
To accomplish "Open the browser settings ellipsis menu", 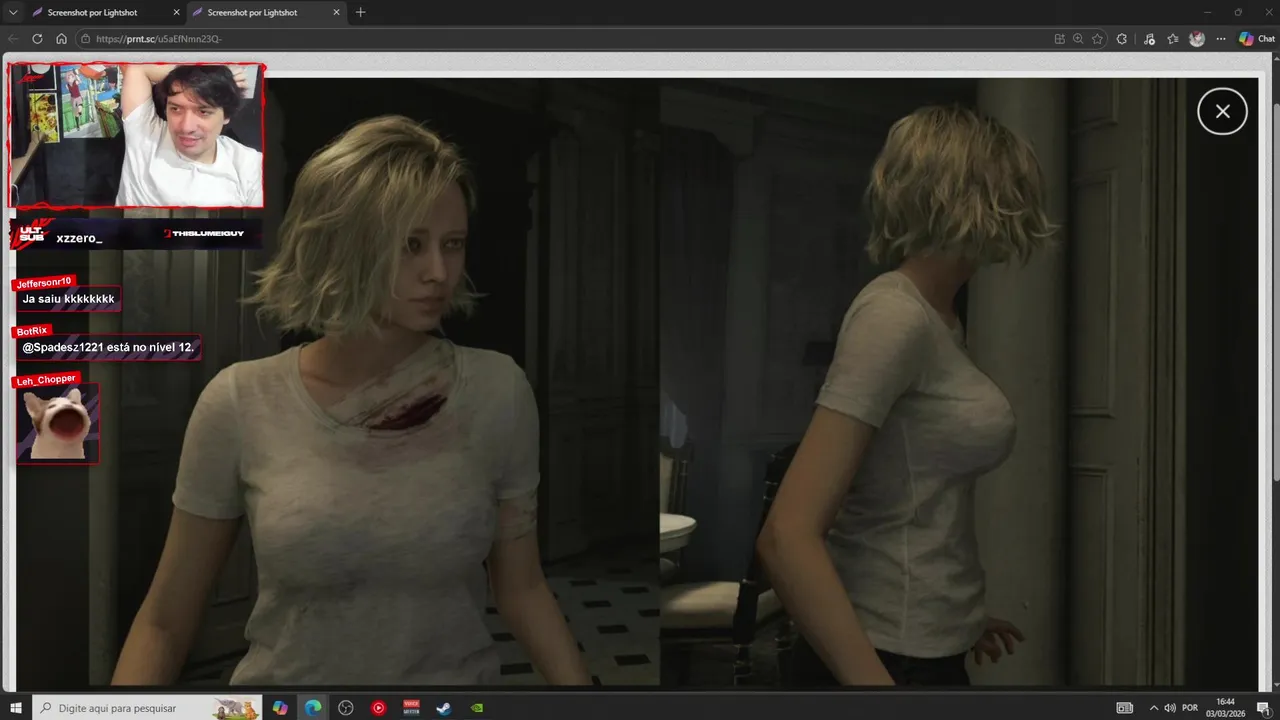I will tap(1220, 39).
